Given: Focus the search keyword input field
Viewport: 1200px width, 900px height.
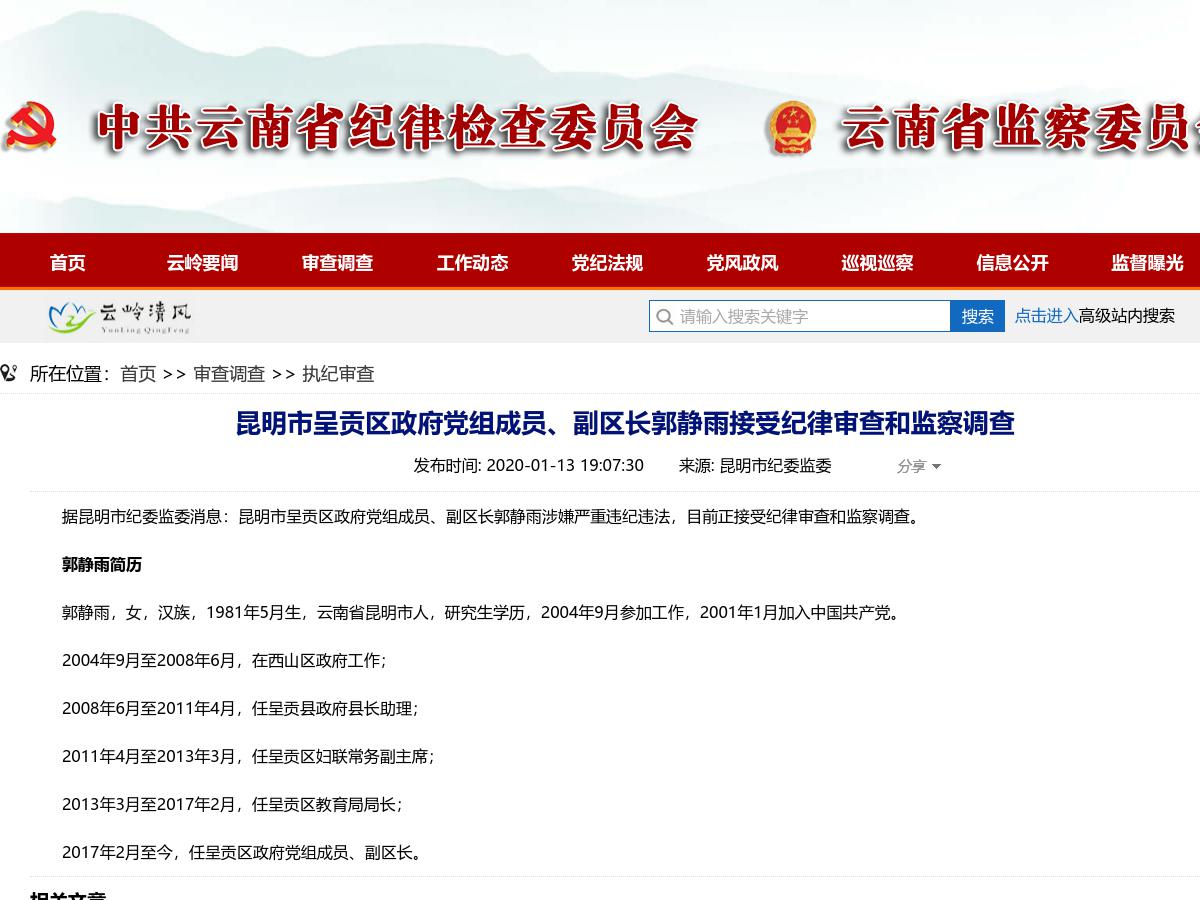Looking at the screenshot, I should coord(810,316).
